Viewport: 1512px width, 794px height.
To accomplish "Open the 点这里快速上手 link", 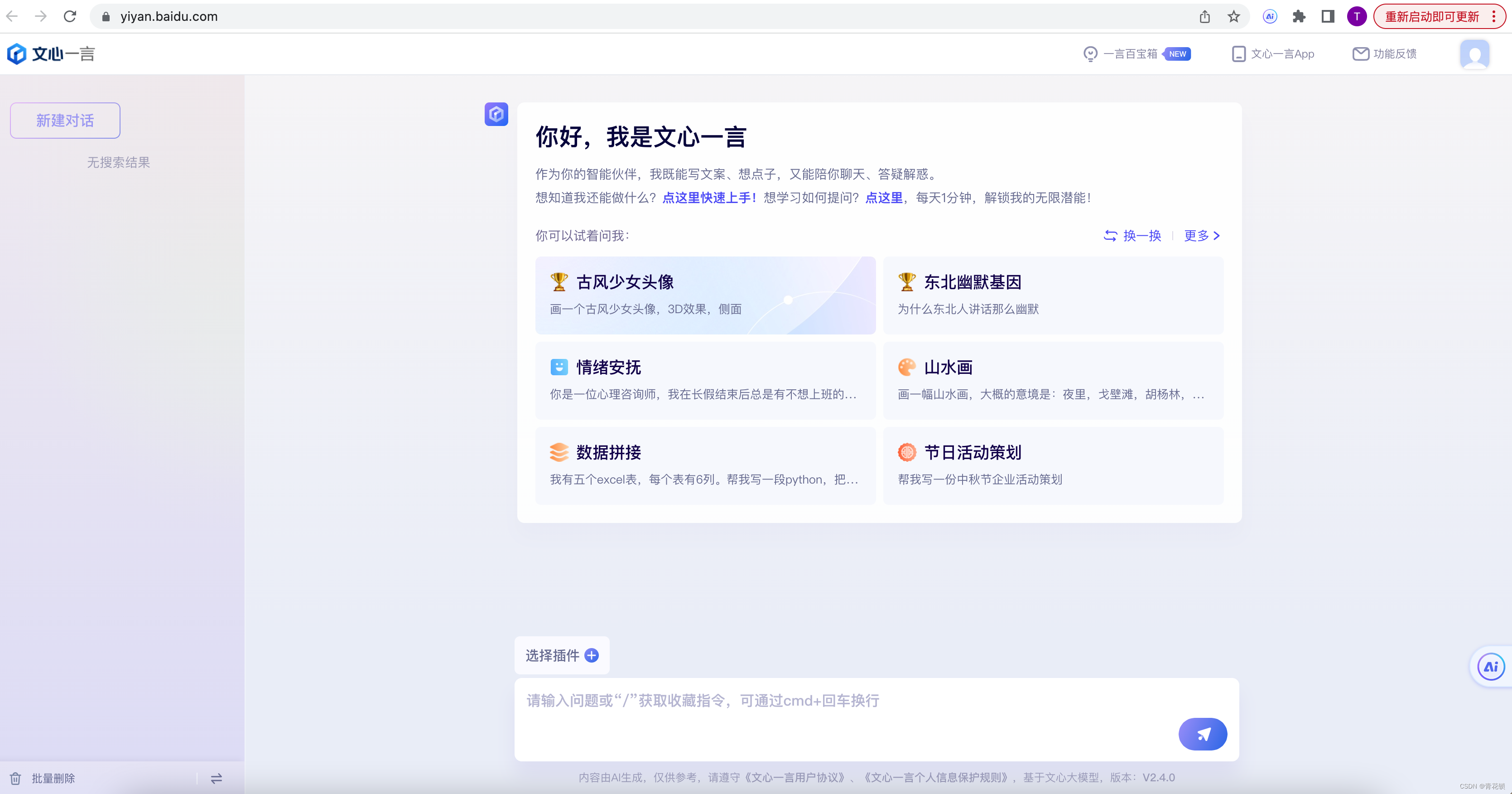I will click(709, 198).
